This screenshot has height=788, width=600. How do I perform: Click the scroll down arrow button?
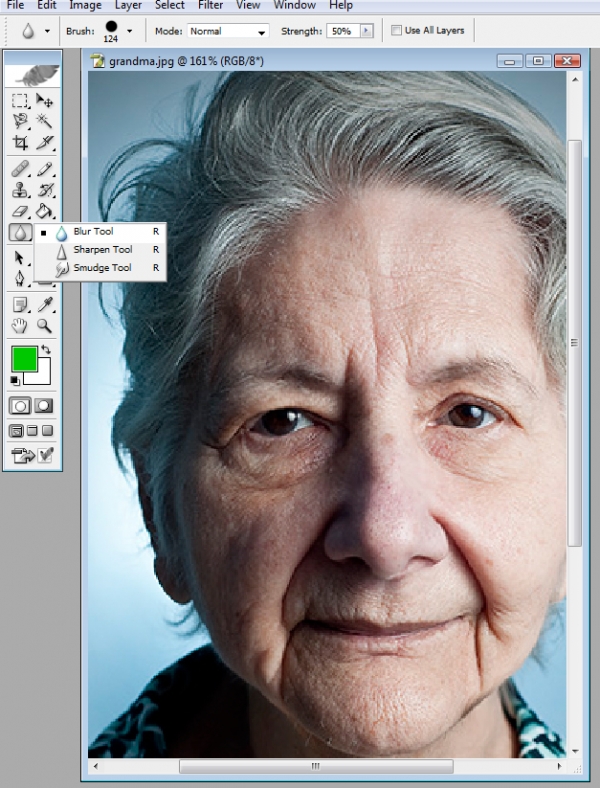(x=575, y=751)
